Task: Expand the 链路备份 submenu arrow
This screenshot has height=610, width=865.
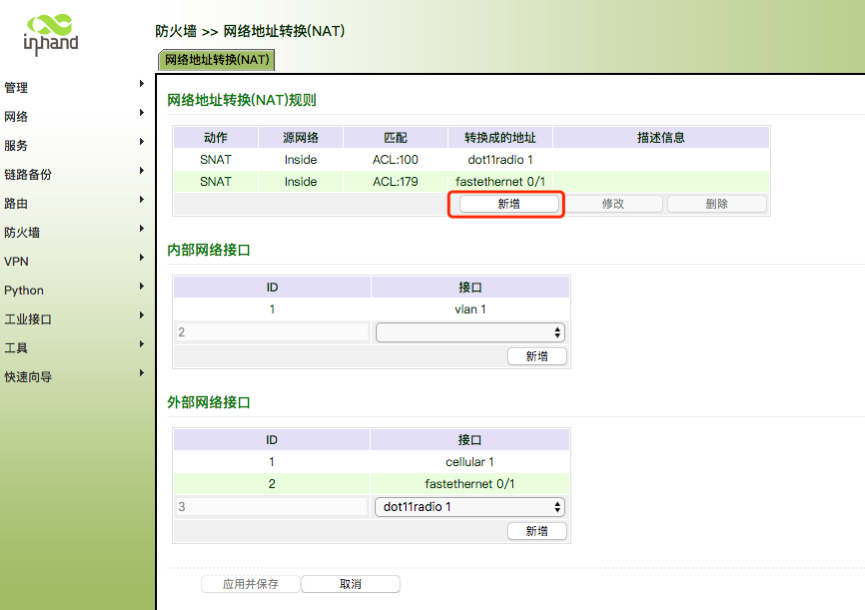Action: coord(142,171)
